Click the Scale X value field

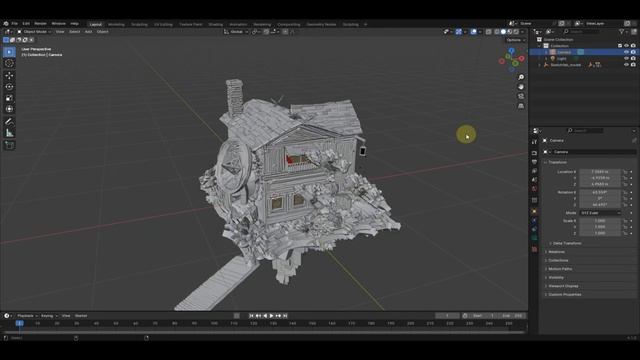point(600,221)
